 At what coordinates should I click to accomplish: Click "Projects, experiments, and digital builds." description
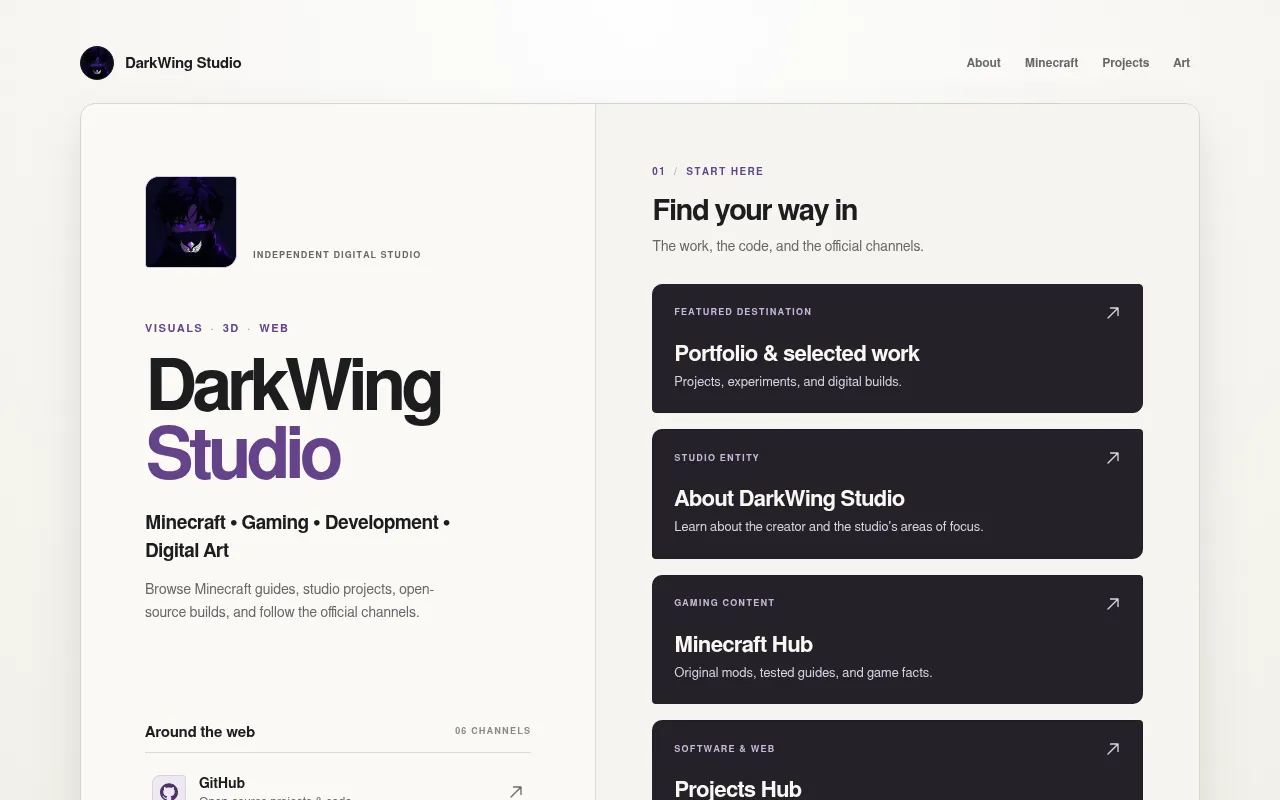(788, 381)
